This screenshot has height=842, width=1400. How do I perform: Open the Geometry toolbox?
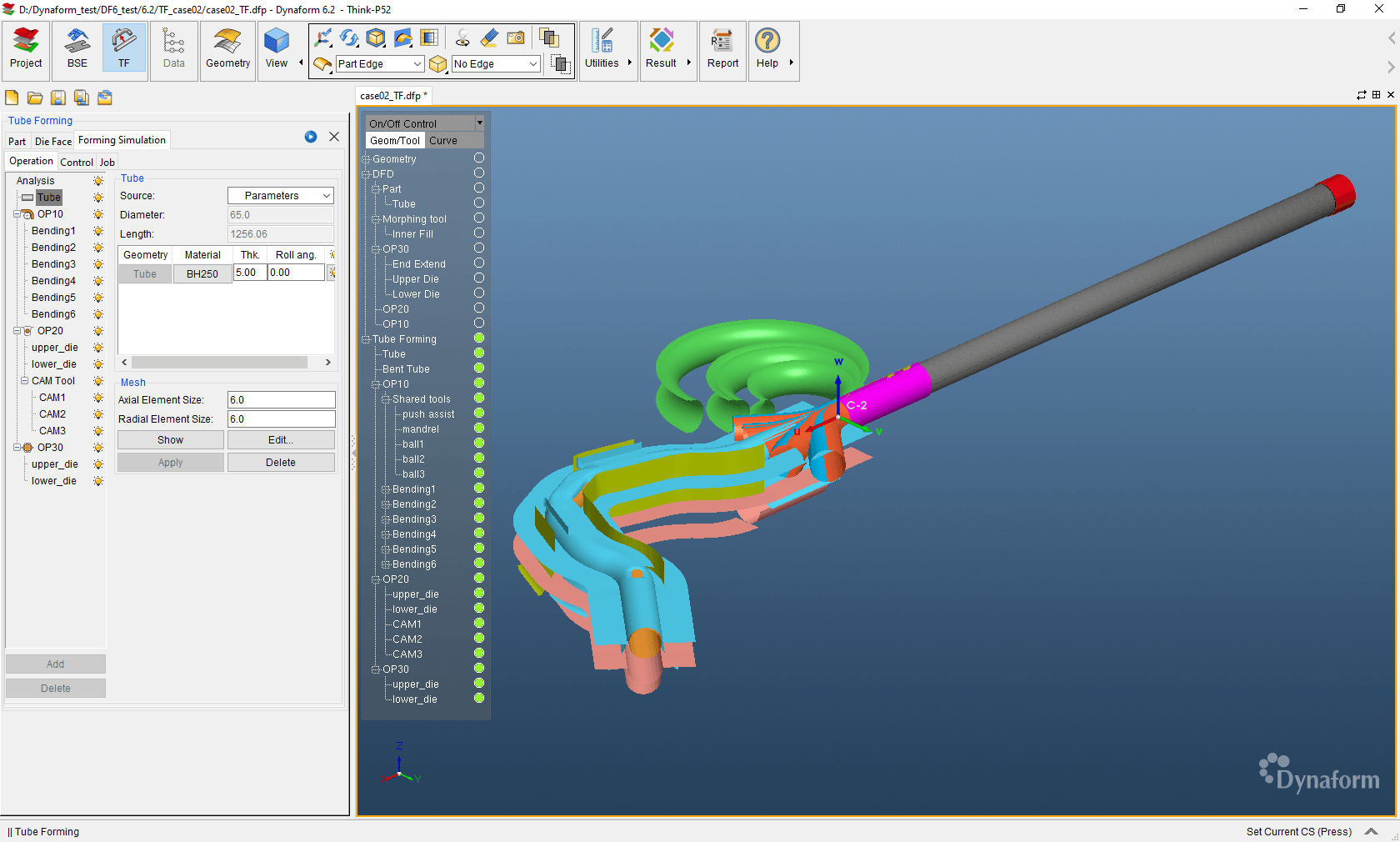(x=227, y=50)
